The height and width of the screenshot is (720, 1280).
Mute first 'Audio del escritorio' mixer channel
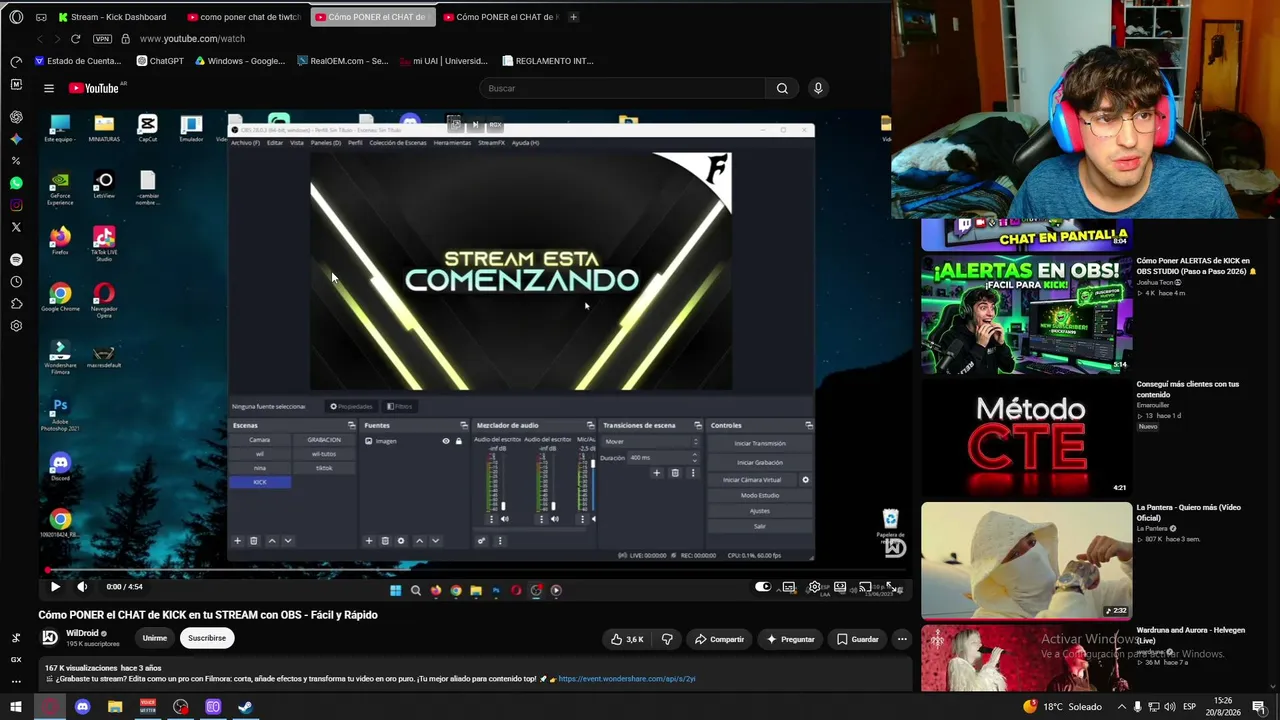point(504,519)
